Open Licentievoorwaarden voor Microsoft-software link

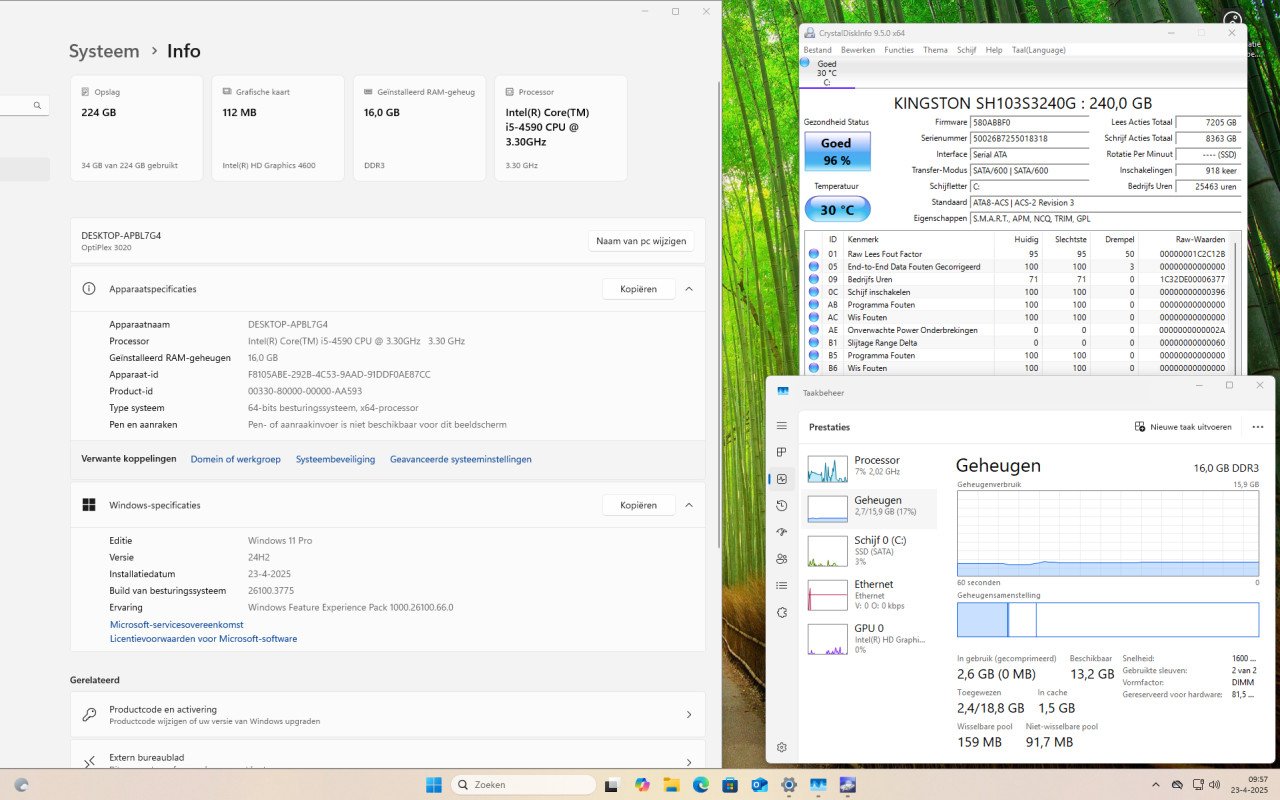(203, 638)
